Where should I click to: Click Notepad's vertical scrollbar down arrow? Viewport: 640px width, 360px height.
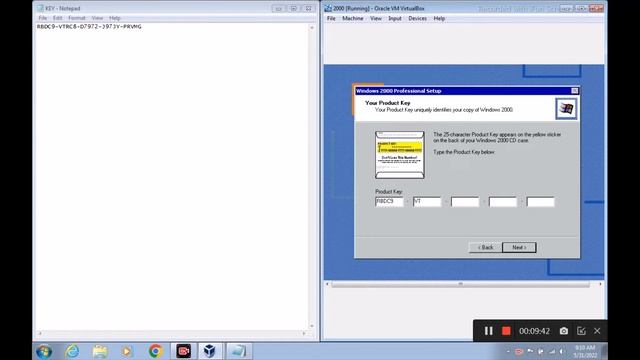tap(312, 326)
